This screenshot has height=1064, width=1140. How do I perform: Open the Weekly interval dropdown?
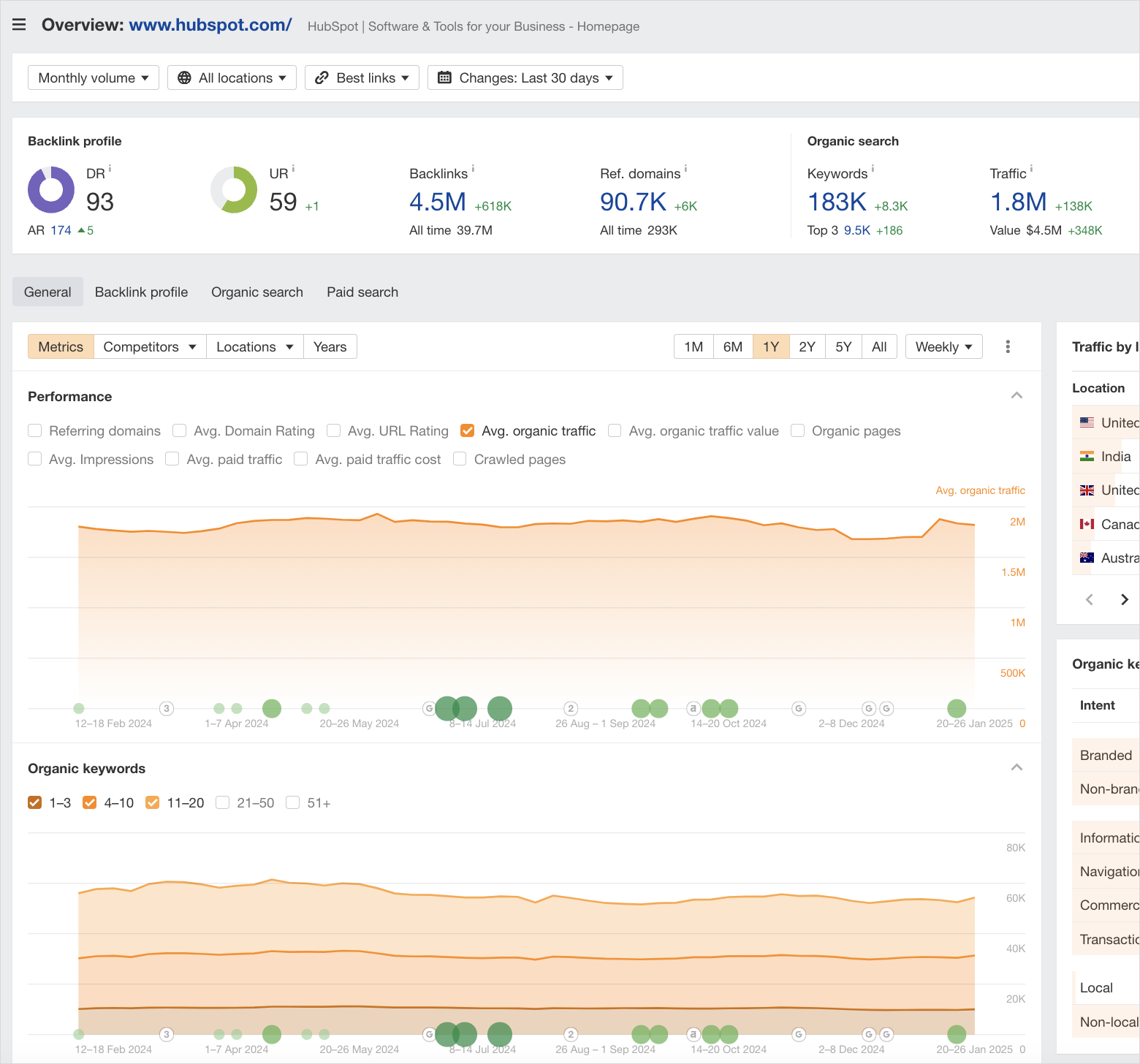[944, 346]
